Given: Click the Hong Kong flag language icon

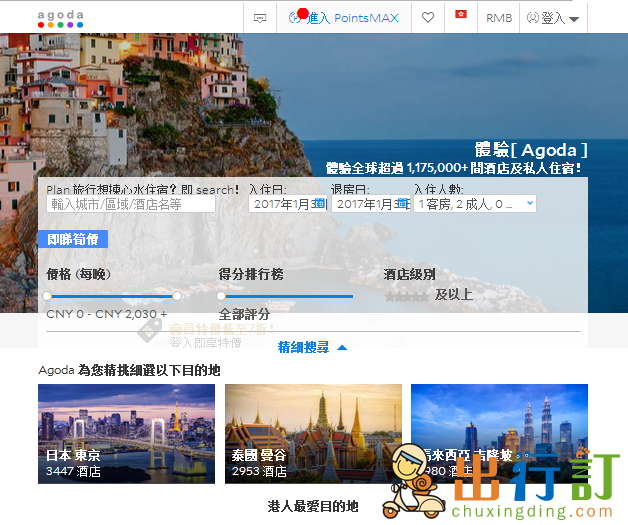Looking at the screenshot, I should point(461,14).
